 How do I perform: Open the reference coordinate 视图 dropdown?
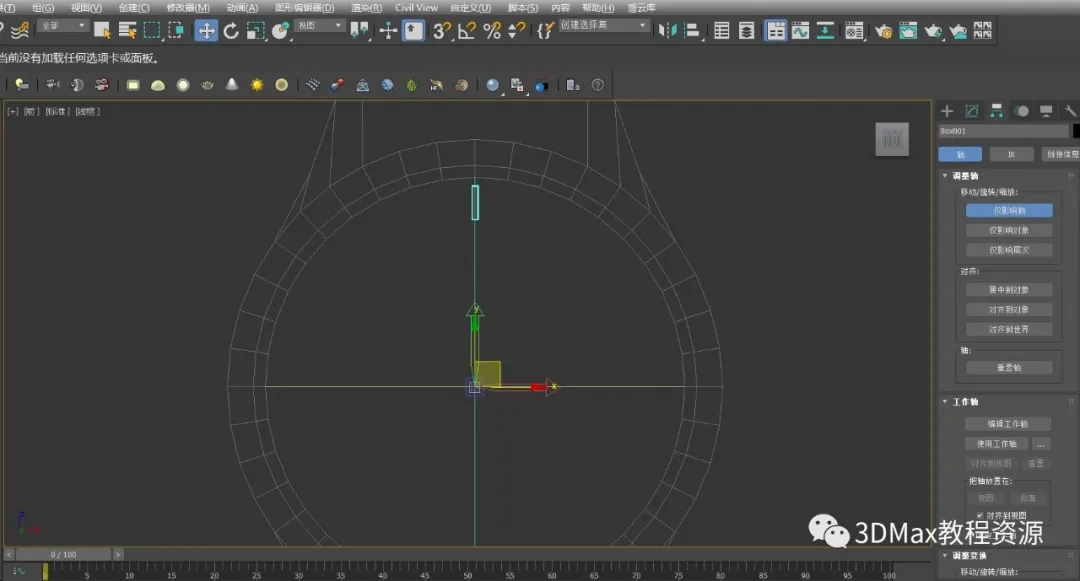(x=320, y=25)
